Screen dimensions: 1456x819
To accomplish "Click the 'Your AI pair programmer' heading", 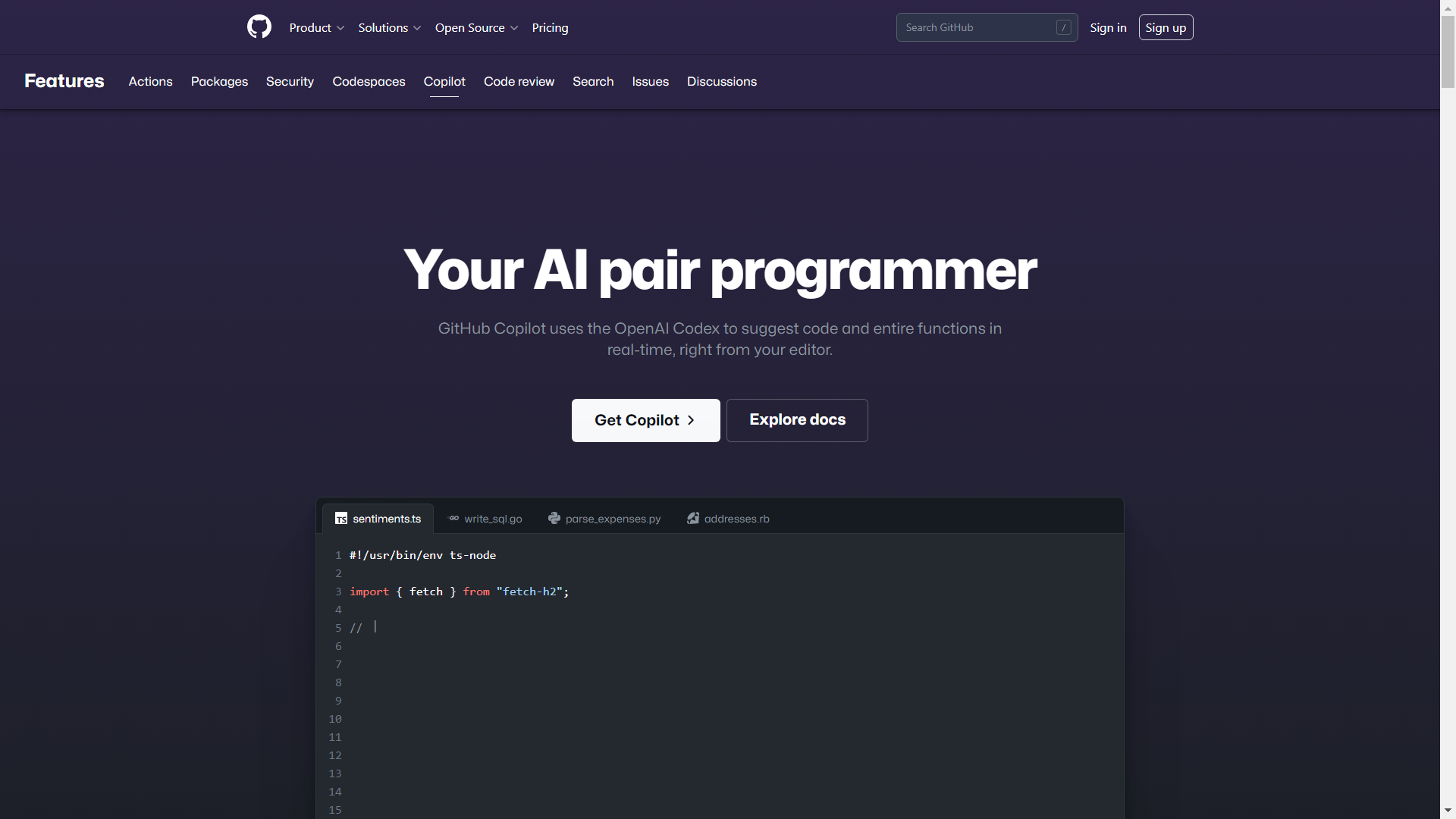I will pos(720,270).
